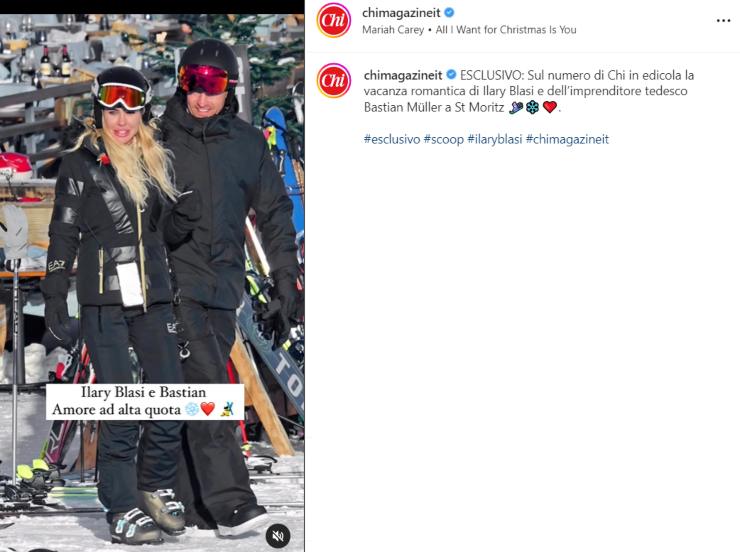Click the snowflake emoji in the caption
The image size is (740, 552).
tap(533, 108)
